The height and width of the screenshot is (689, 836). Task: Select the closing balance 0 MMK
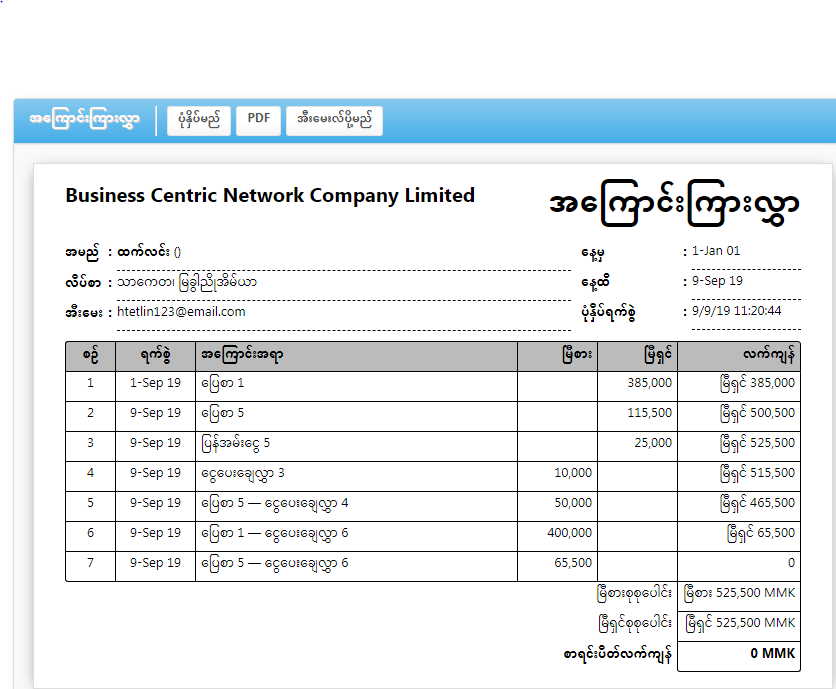[773, 653]
